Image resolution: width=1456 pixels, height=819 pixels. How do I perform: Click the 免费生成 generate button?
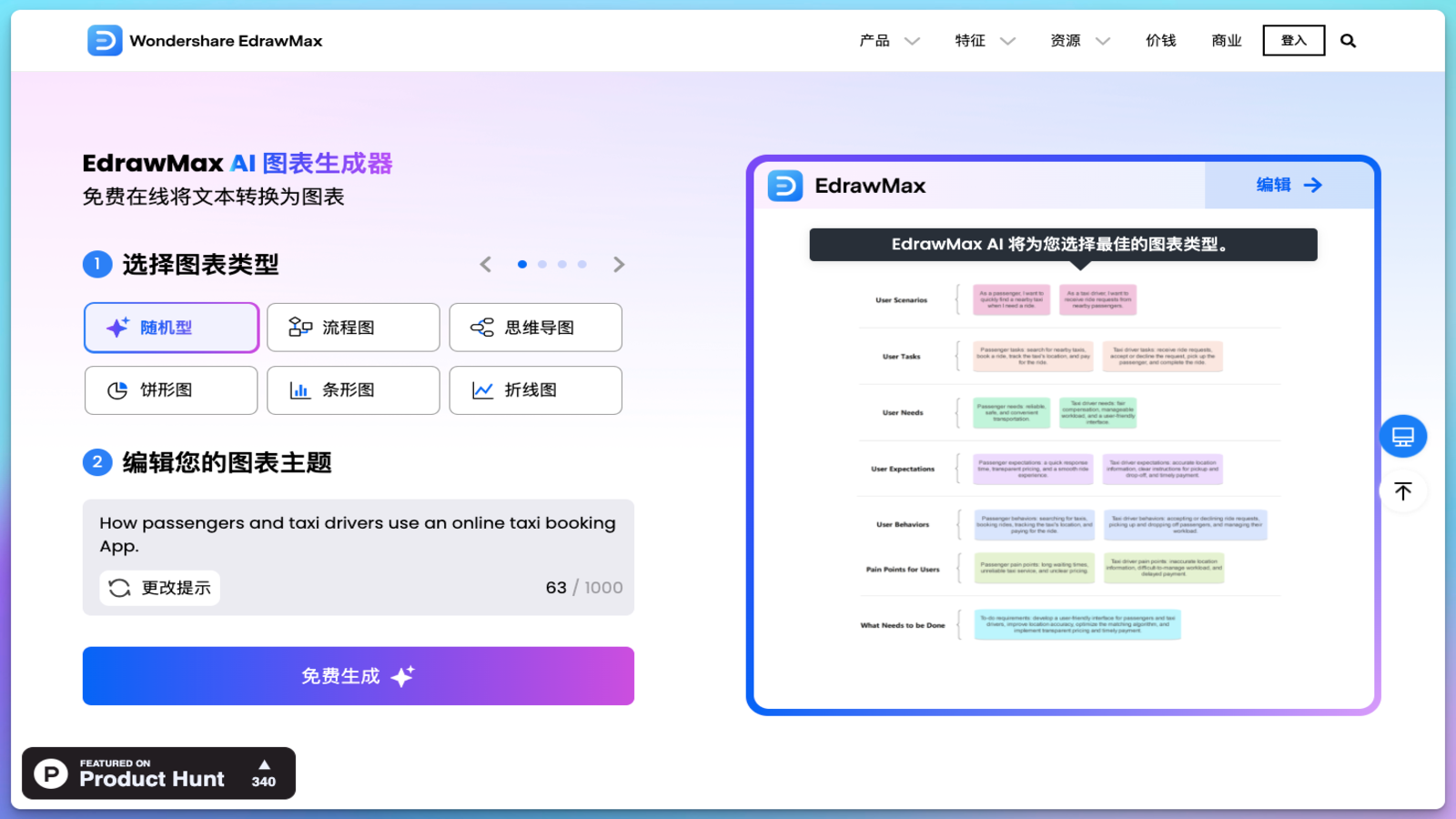click(359, 676)
